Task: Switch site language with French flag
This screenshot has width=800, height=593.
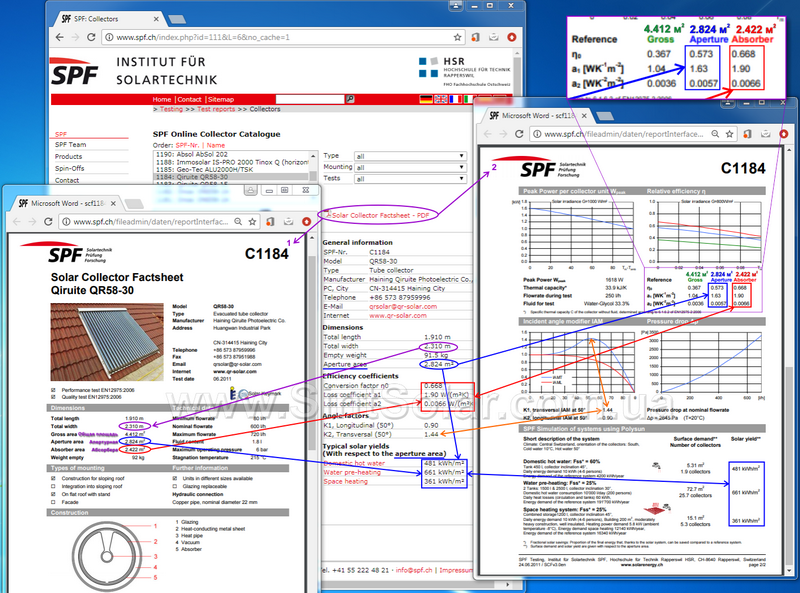Action: (455, 99)
